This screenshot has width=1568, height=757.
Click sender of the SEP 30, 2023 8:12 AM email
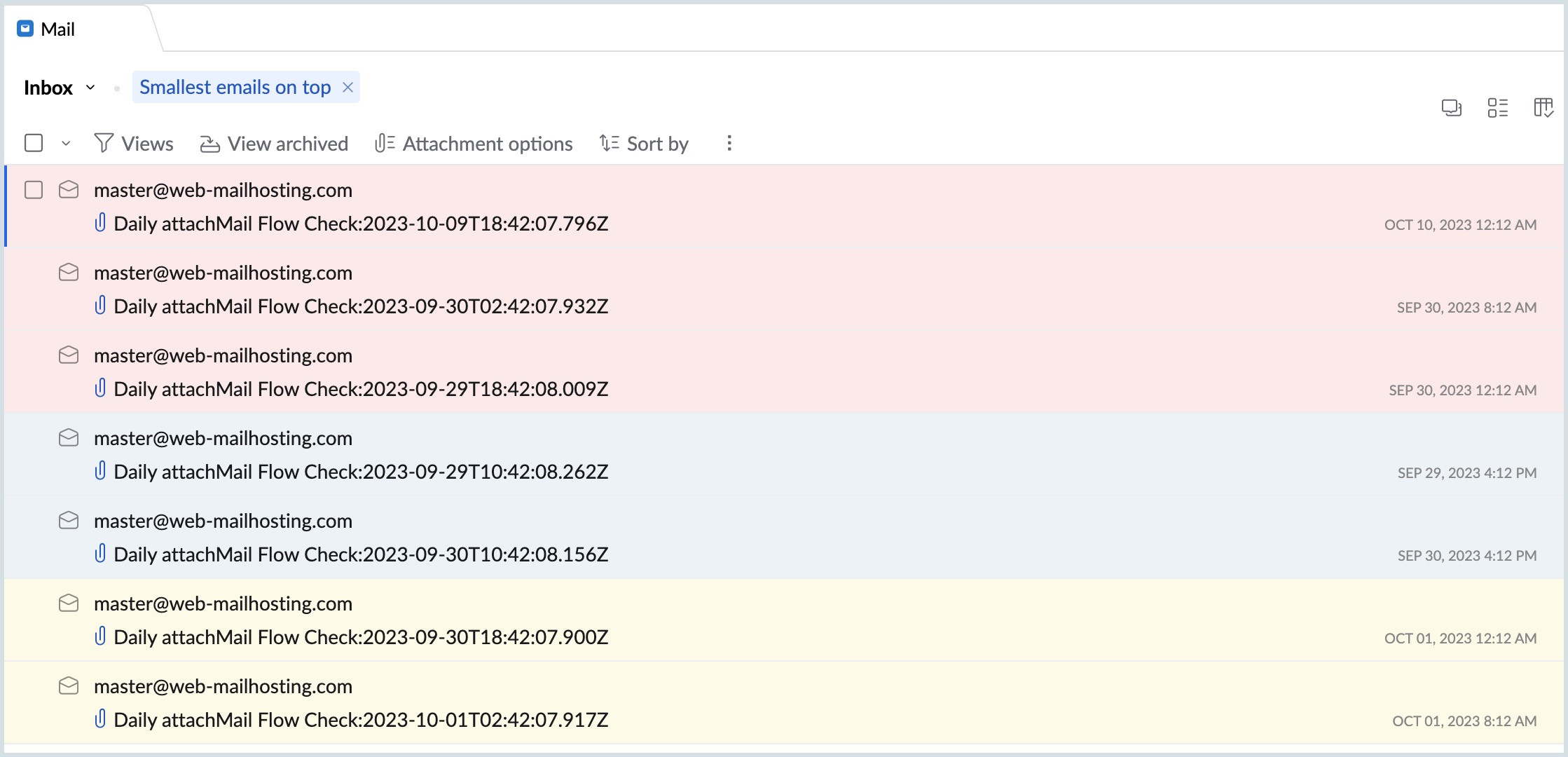tap(223, 273)
